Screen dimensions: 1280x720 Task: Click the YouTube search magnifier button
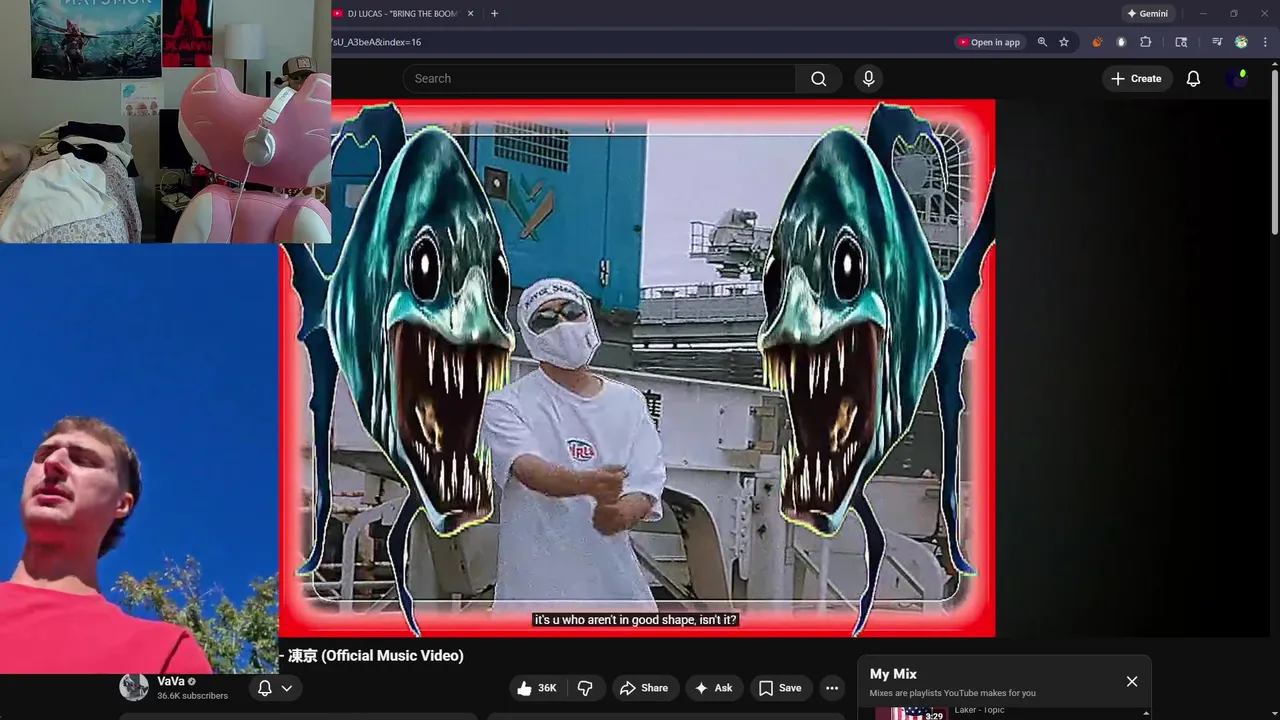818,79
